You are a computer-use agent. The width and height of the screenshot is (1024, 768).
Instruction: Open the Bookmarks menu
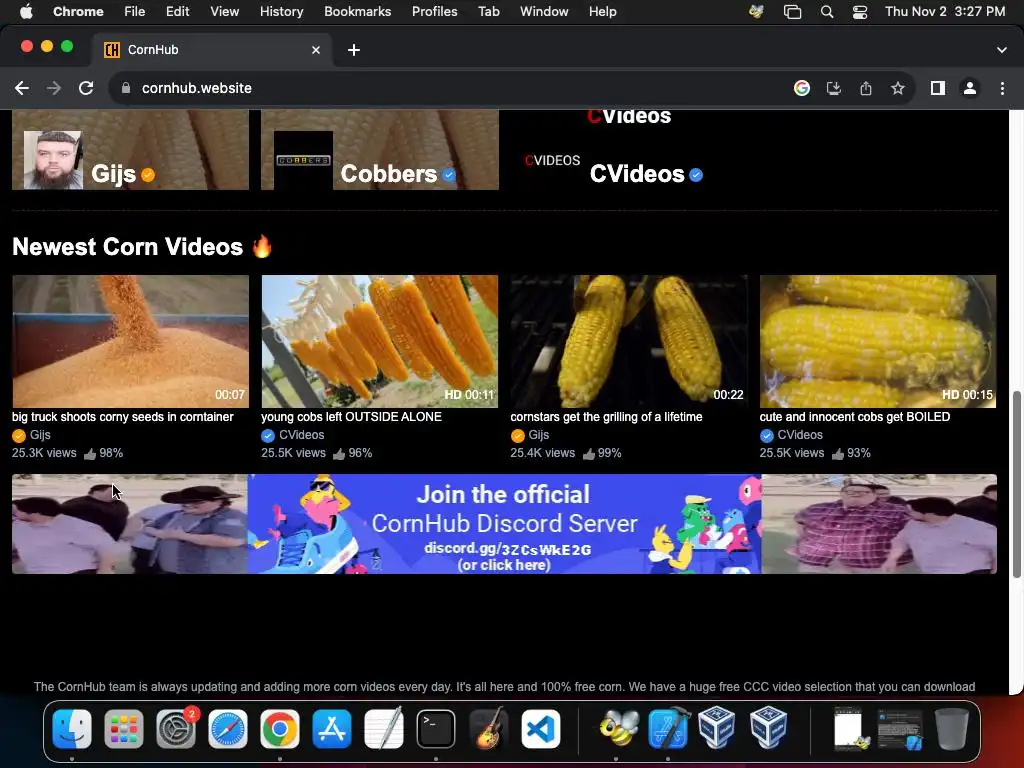pos(357,12)
